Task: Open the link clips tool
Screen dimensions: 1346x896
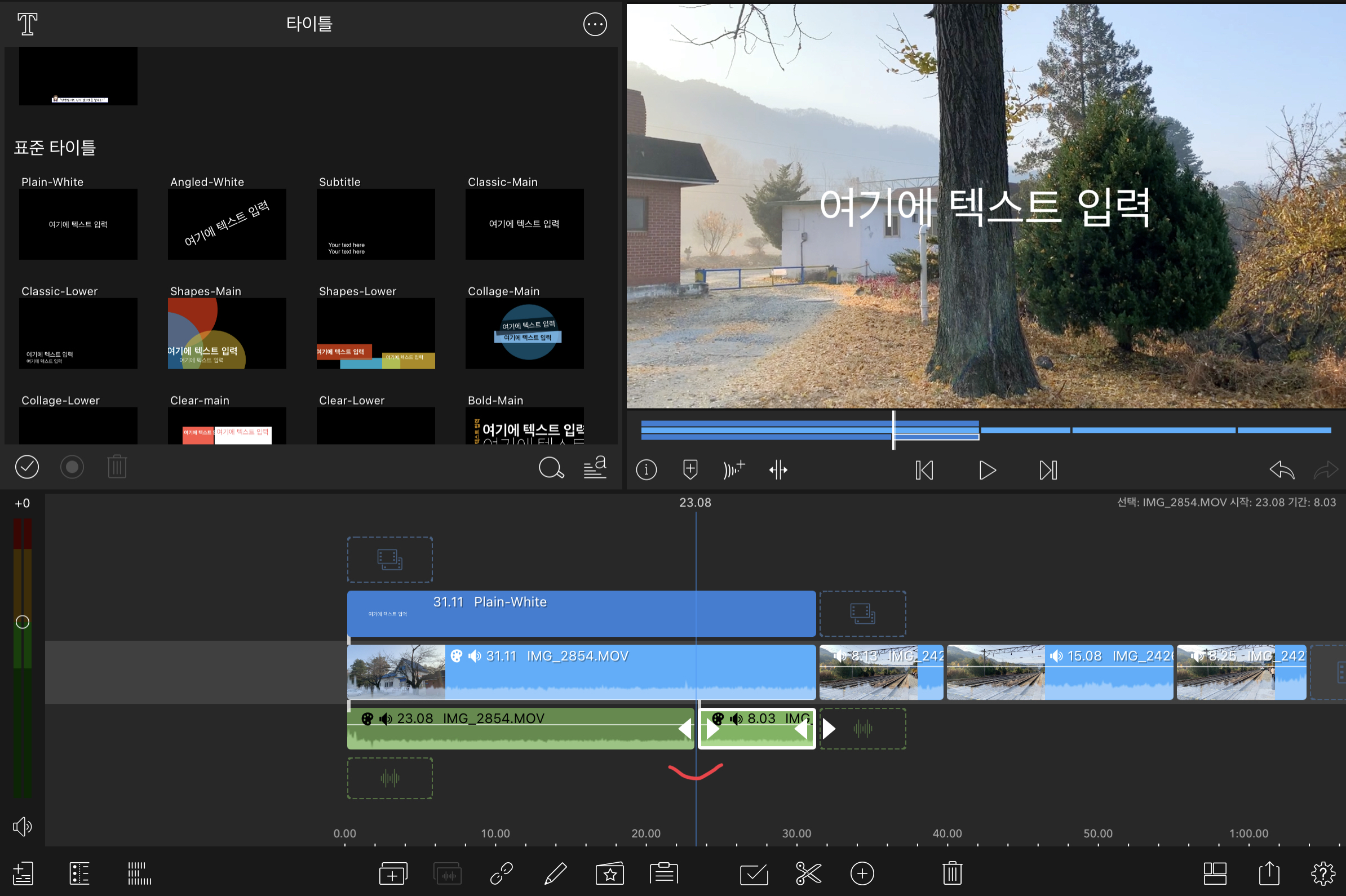Action: tap(501, 873)
